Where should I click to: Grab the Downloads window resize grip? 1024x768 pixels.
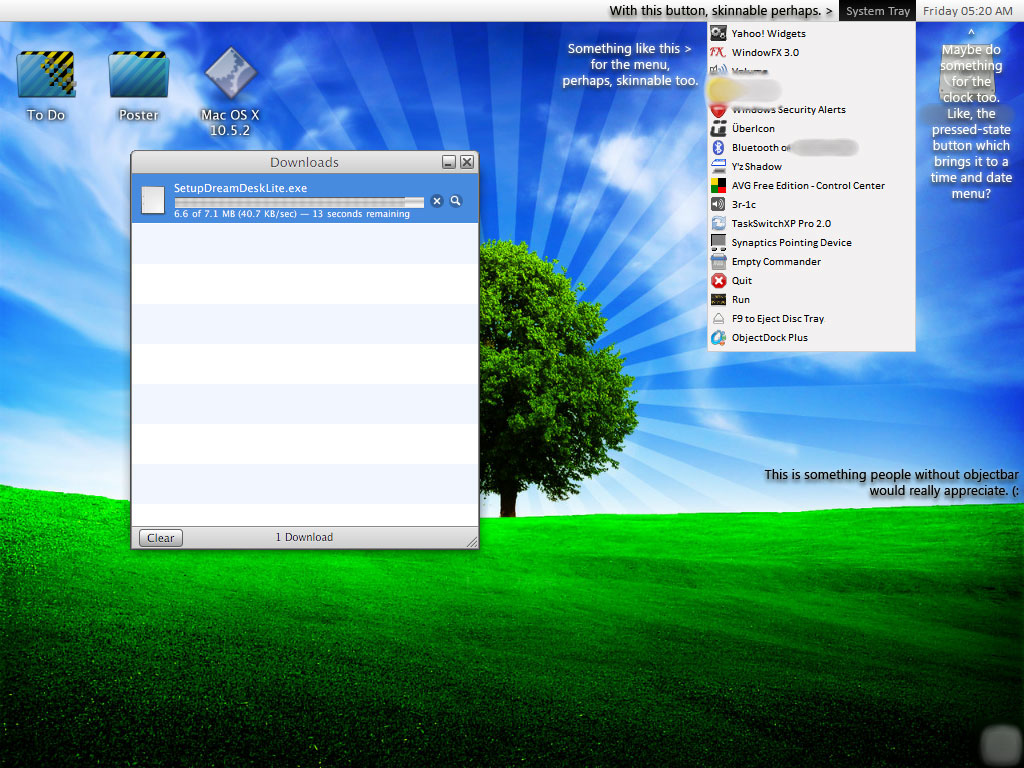click(x=472, y=542)
